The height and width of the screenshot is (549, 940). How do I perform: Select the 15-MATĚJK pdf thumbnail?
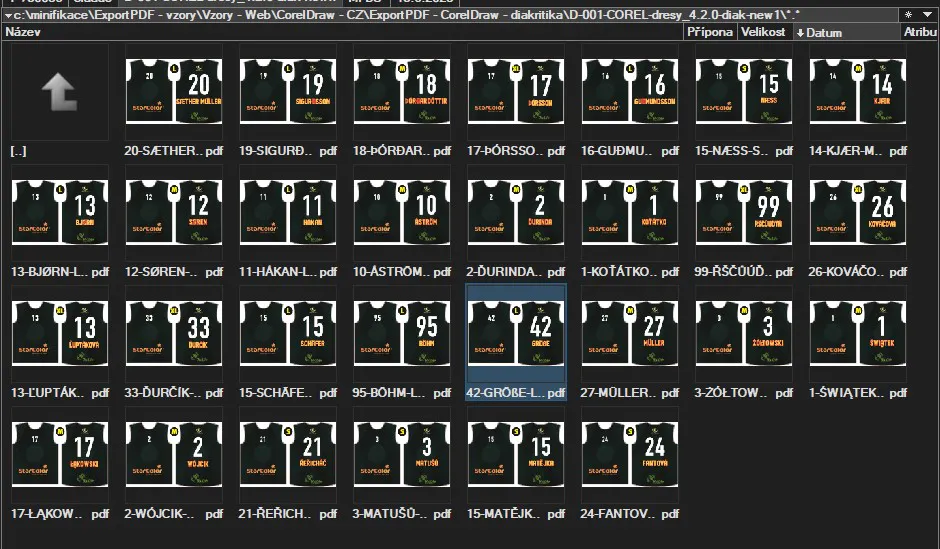(516, 455)
